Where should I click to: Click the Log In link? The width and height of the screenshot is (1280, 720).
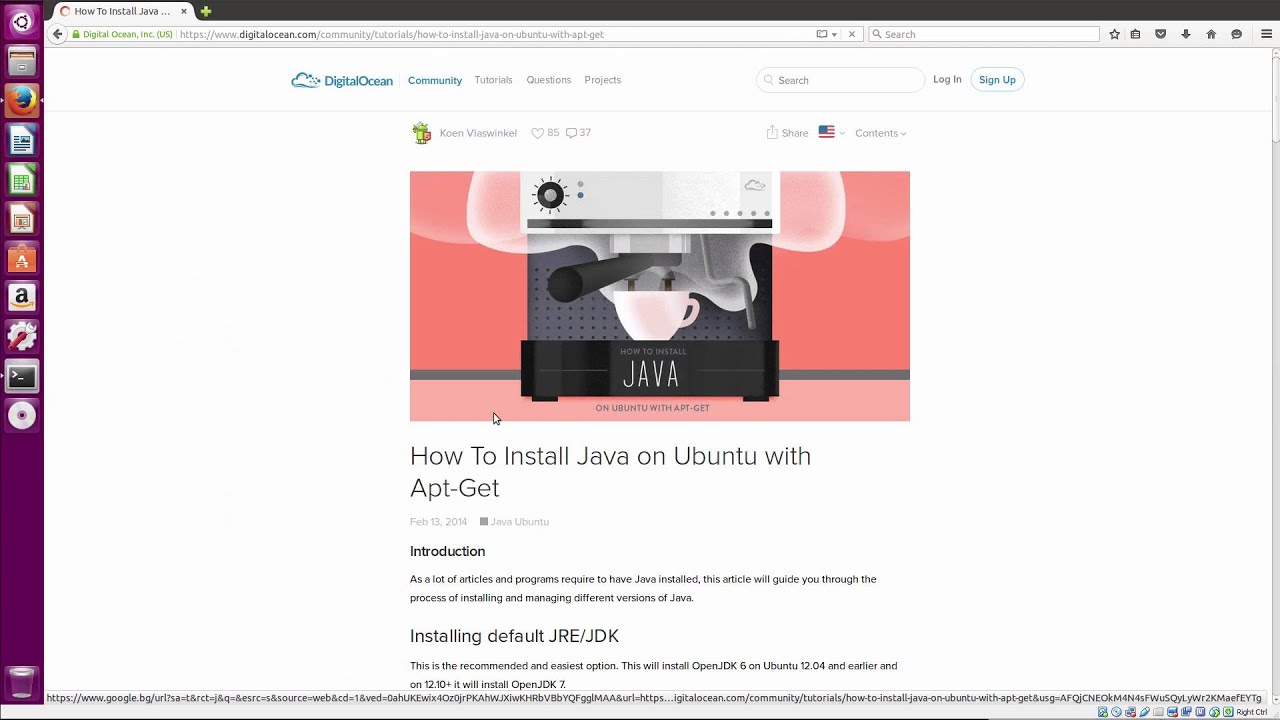coord(947,80)
